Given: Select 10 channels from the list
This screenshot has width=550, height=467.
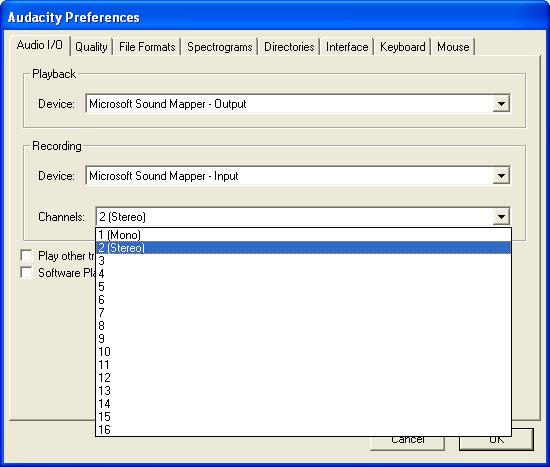Looking at the screenshot, I should tap(303, 352).
